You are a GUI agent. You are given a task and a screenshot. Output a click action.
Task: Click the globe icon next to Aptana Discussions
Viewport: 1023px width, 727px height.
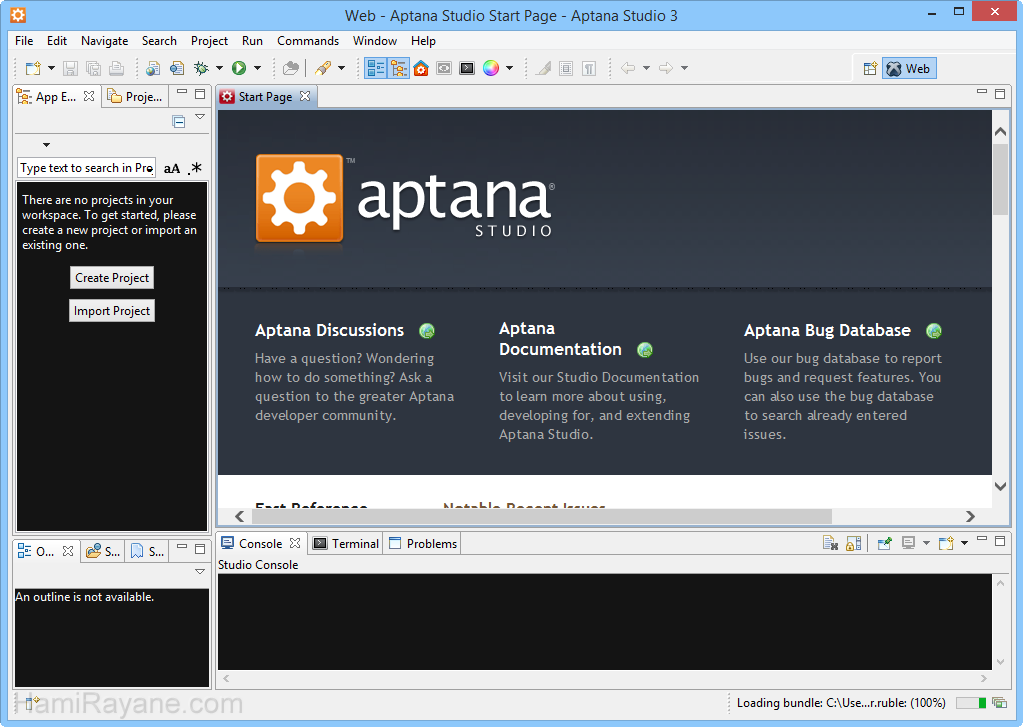(427, 331)
